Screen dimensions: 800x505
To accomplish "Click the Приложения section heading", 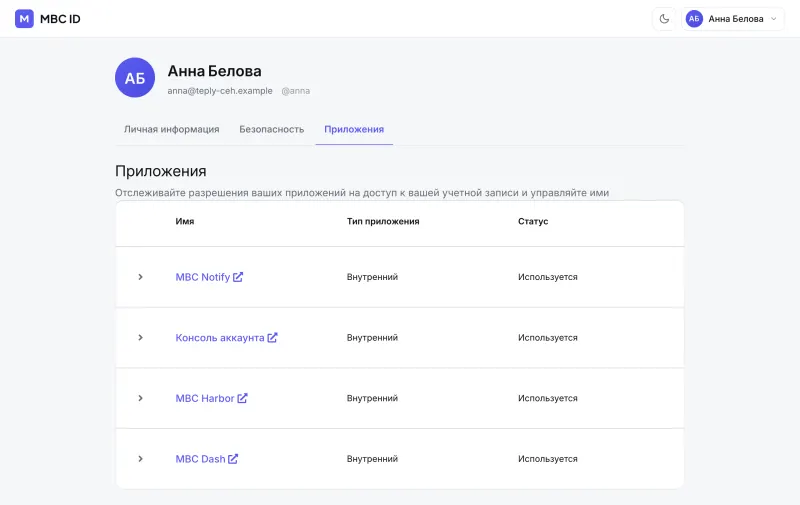I will [161, 171].
